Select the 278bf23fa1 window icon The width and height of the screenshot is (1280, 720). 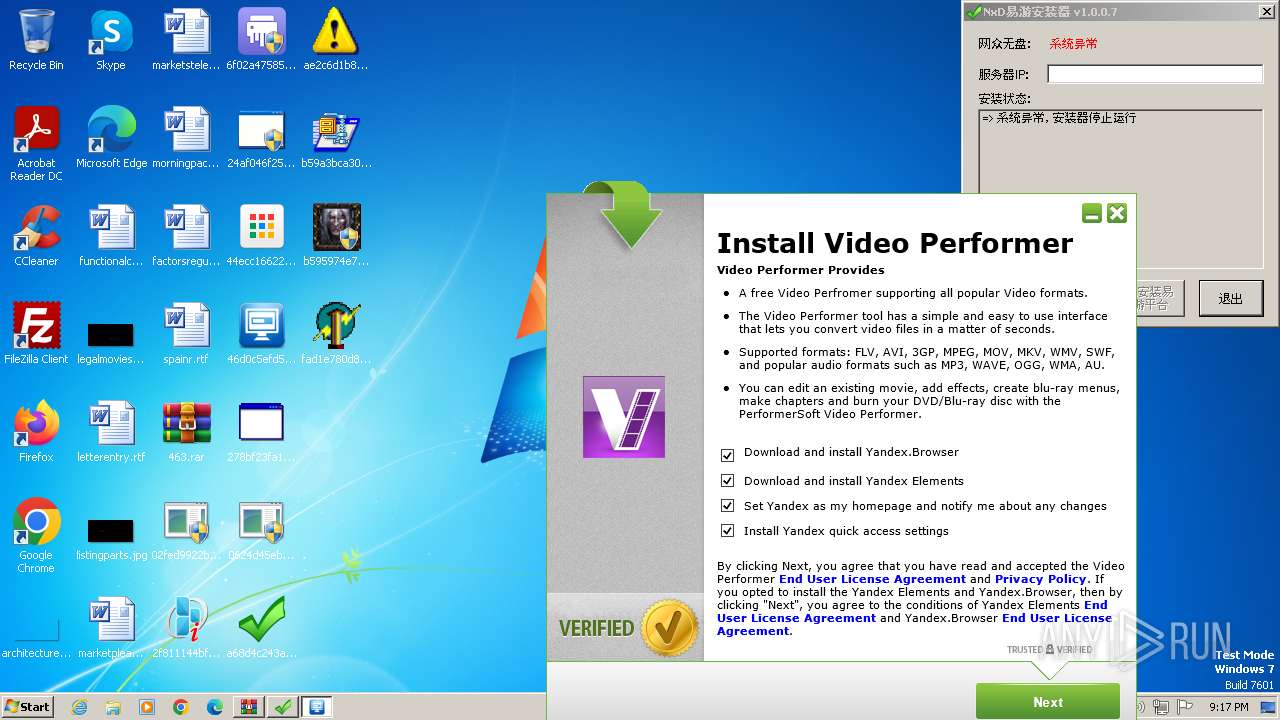click(261, 432)
